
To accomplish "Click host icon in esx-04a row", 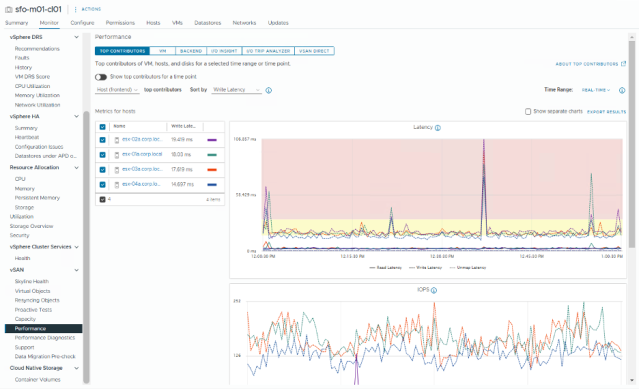I will tap(117, 185).
